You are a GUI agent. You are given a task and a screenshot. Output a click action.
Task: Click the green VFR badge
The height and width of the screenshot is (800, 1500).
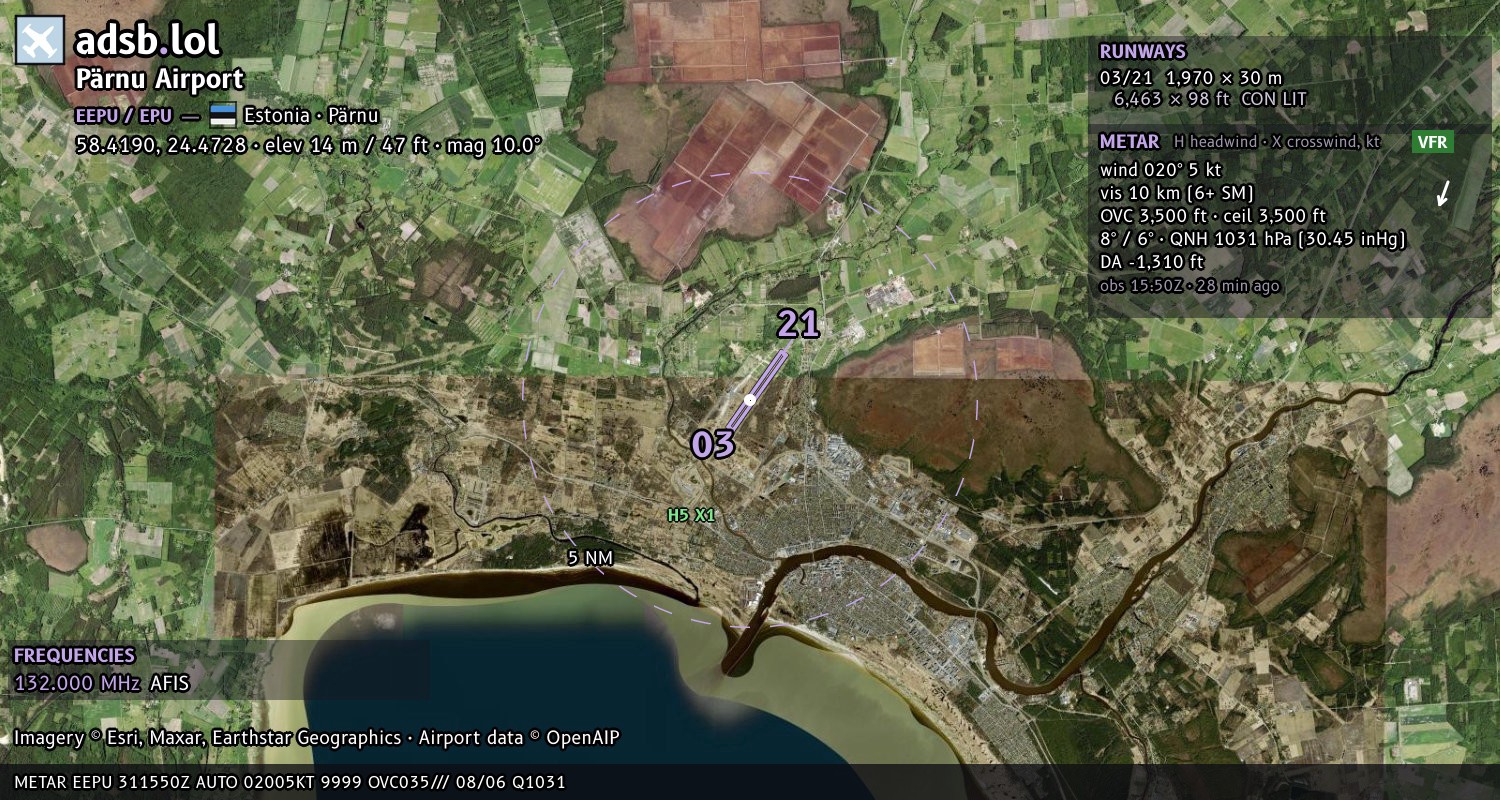pos(1432,142)
